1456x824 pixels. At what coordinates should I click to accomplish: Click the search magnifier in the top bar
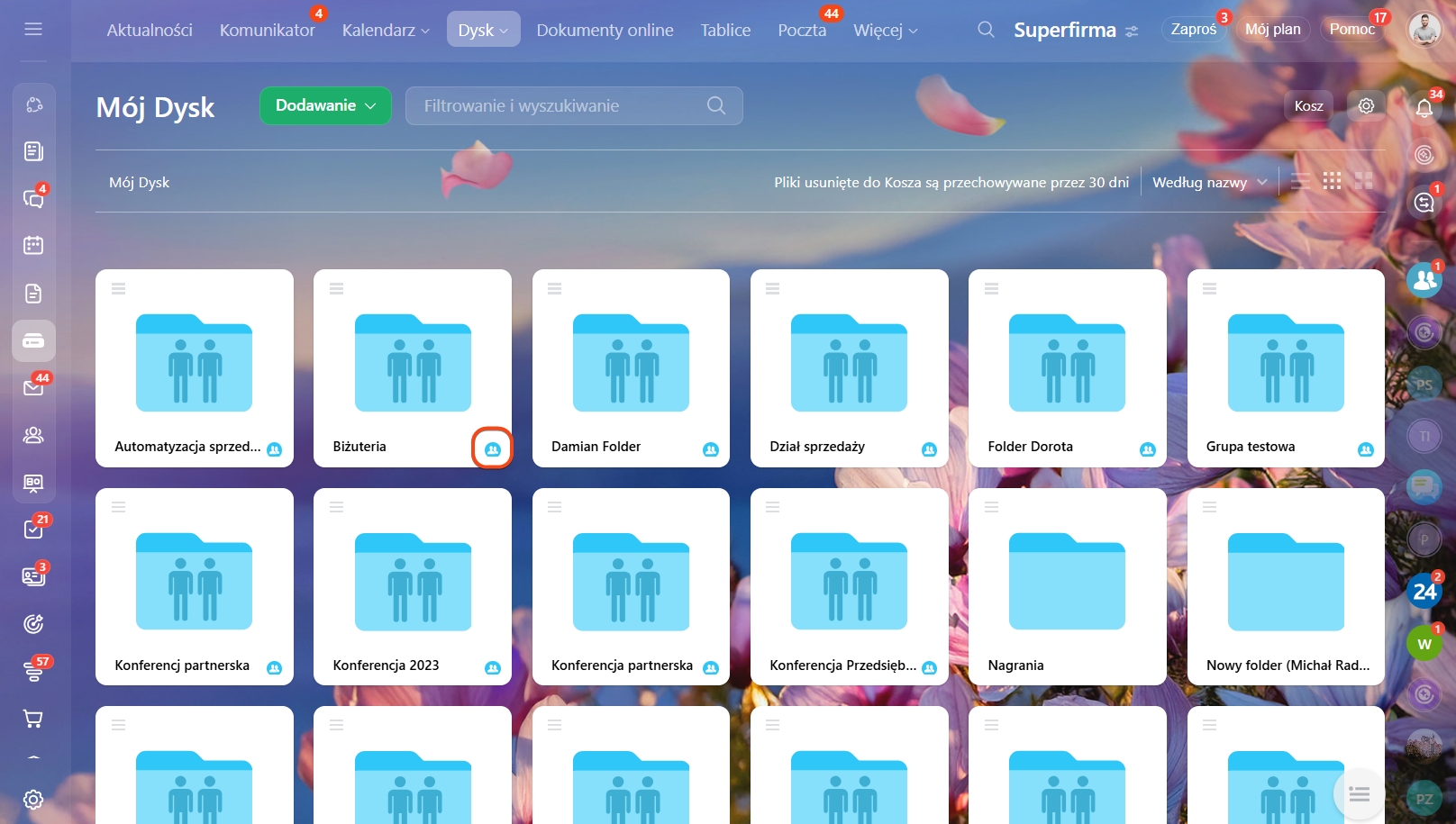point(986,30)
